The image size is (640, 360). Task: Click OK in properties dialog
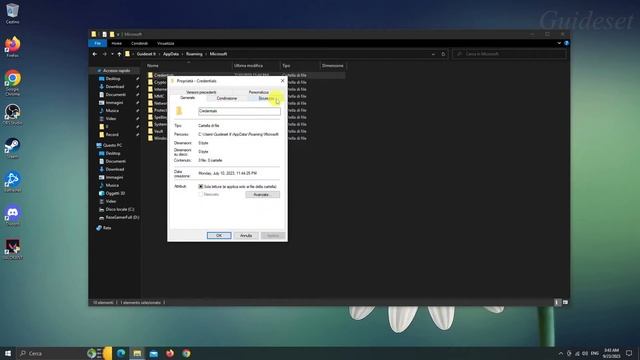[219, 236]
